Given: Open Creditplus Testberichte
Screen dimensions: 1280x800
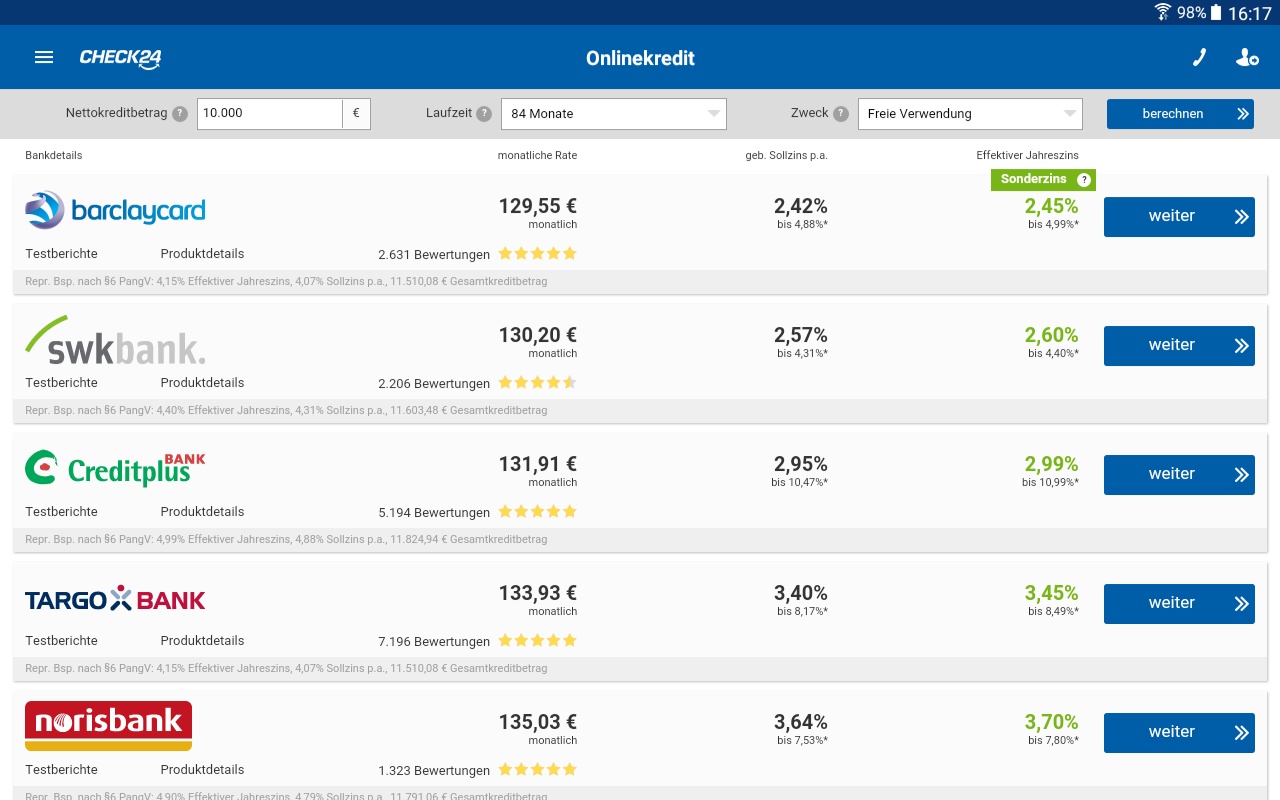Looking at the screenshot, I should [x=61, y=512].
